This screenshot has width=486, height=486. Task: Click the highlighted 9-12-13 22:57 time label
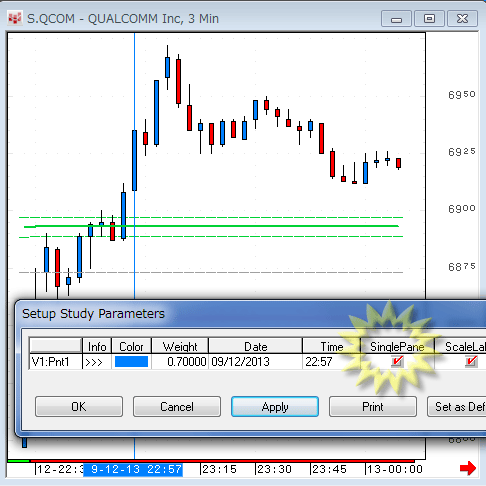133,469
